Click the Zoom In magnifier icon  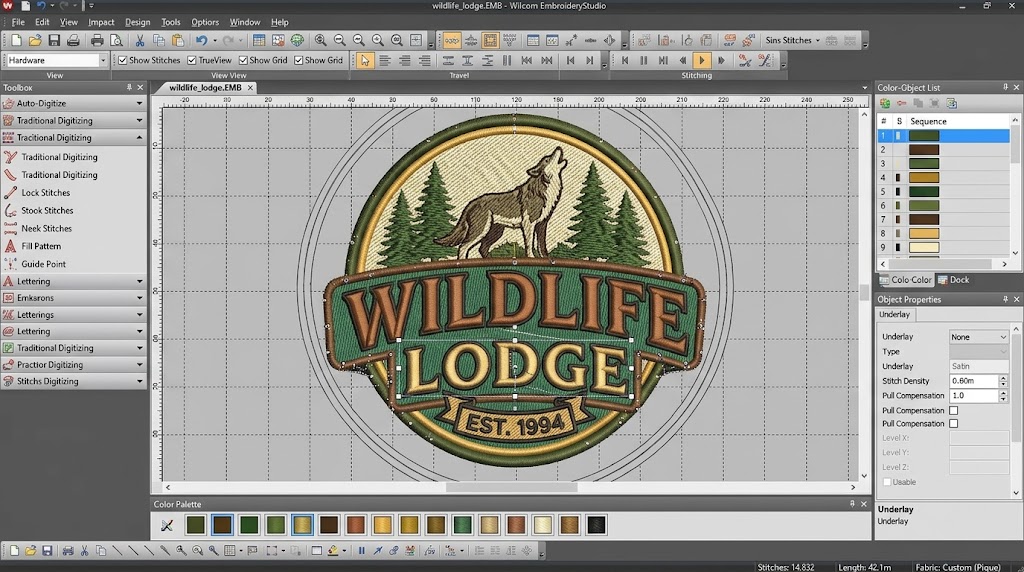(x=321, y=40)
